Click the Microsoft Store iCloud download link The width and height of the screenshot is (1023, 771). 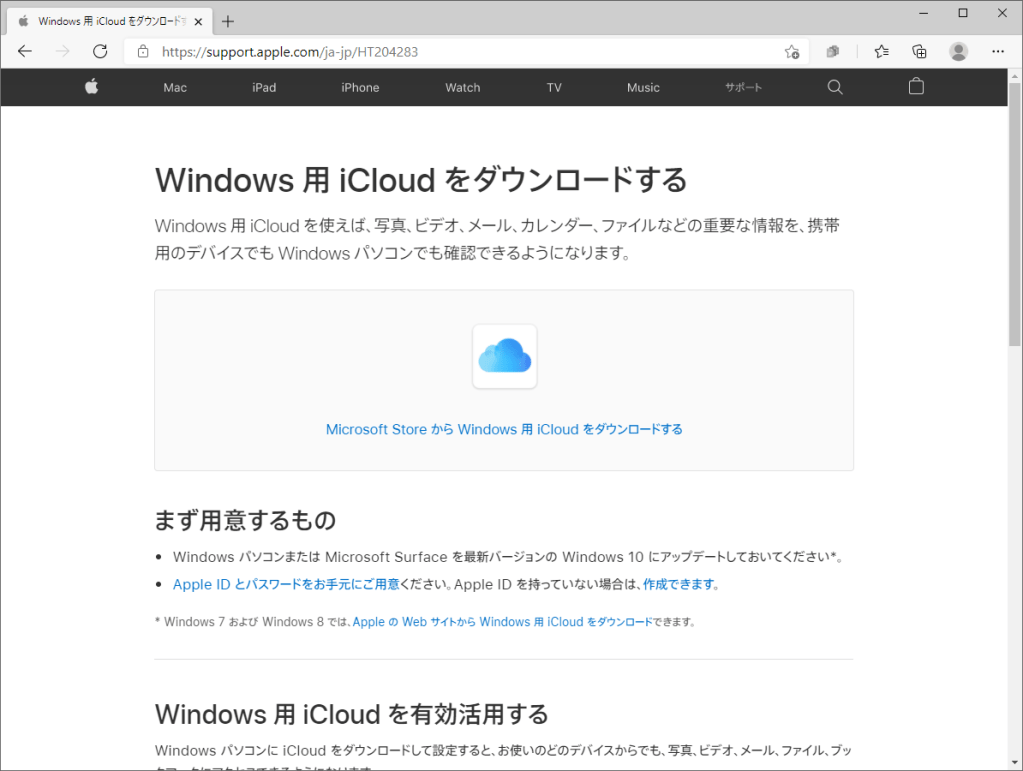click(504, 429)
